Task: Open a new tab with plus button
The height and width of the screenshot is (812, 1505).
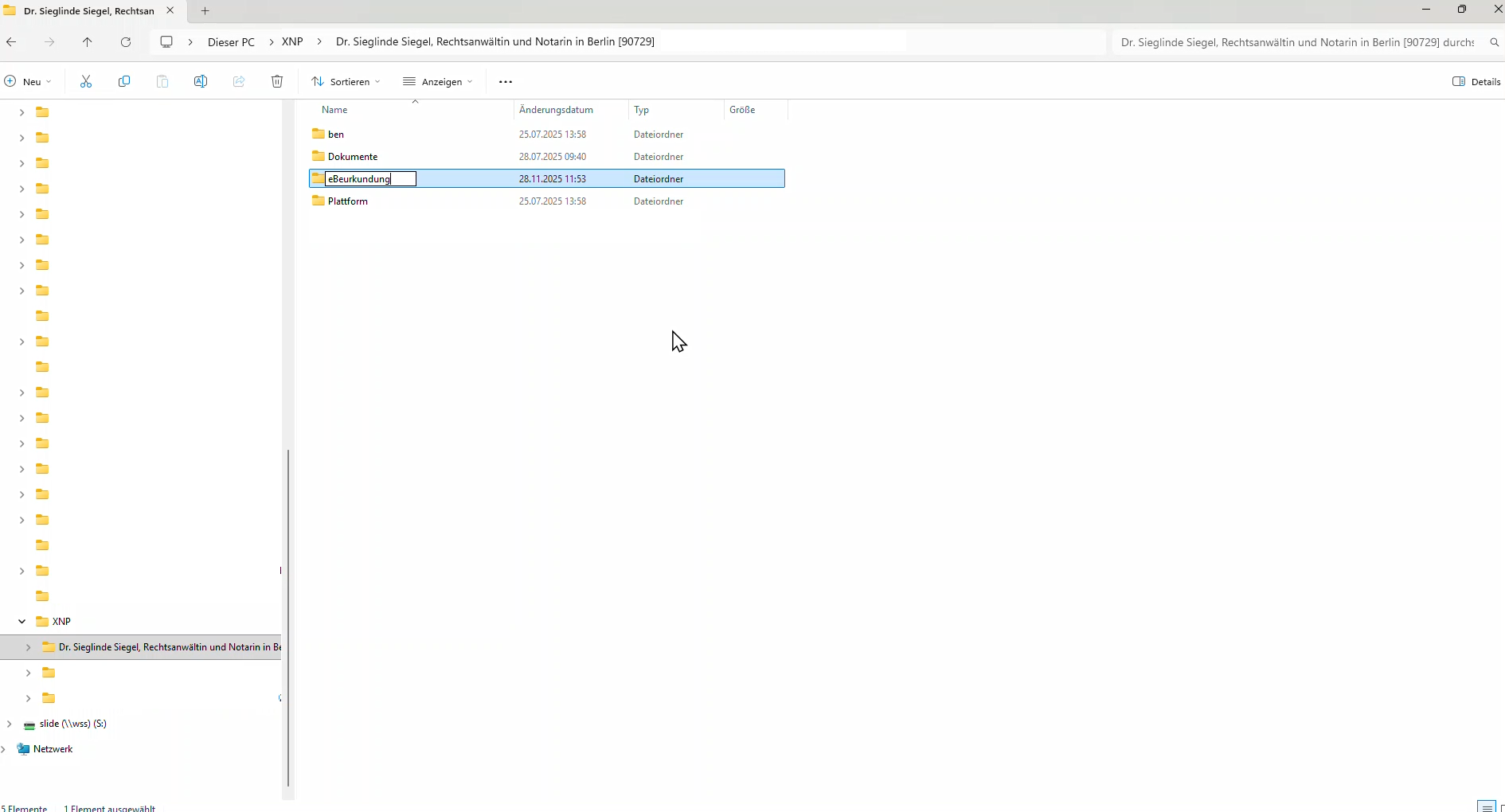Action: 205,10
